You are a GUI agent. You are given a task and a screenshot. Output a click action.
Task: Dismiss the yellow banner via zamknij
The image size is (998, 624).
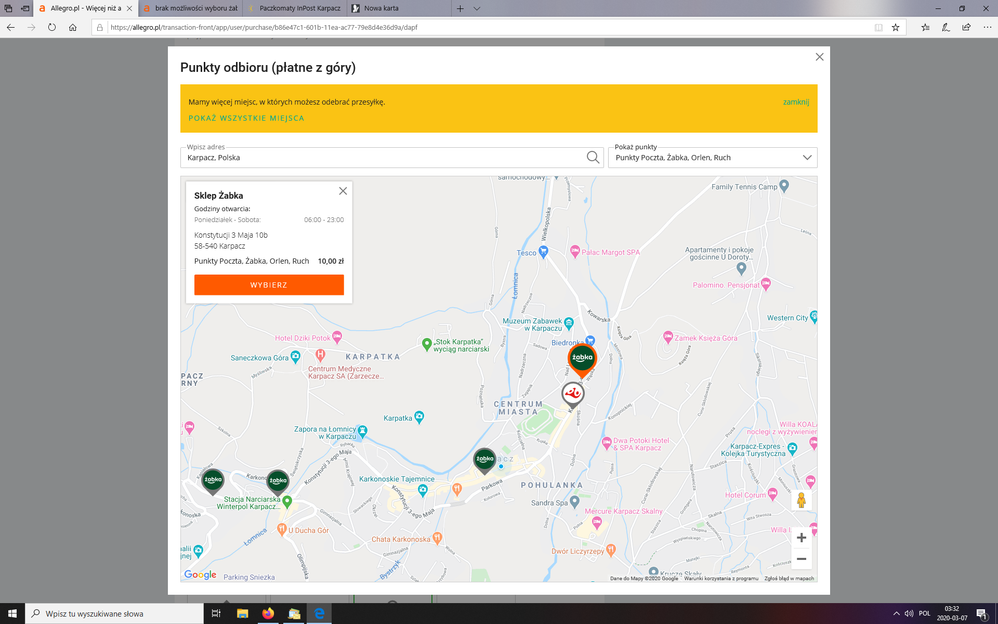point(796,102)
